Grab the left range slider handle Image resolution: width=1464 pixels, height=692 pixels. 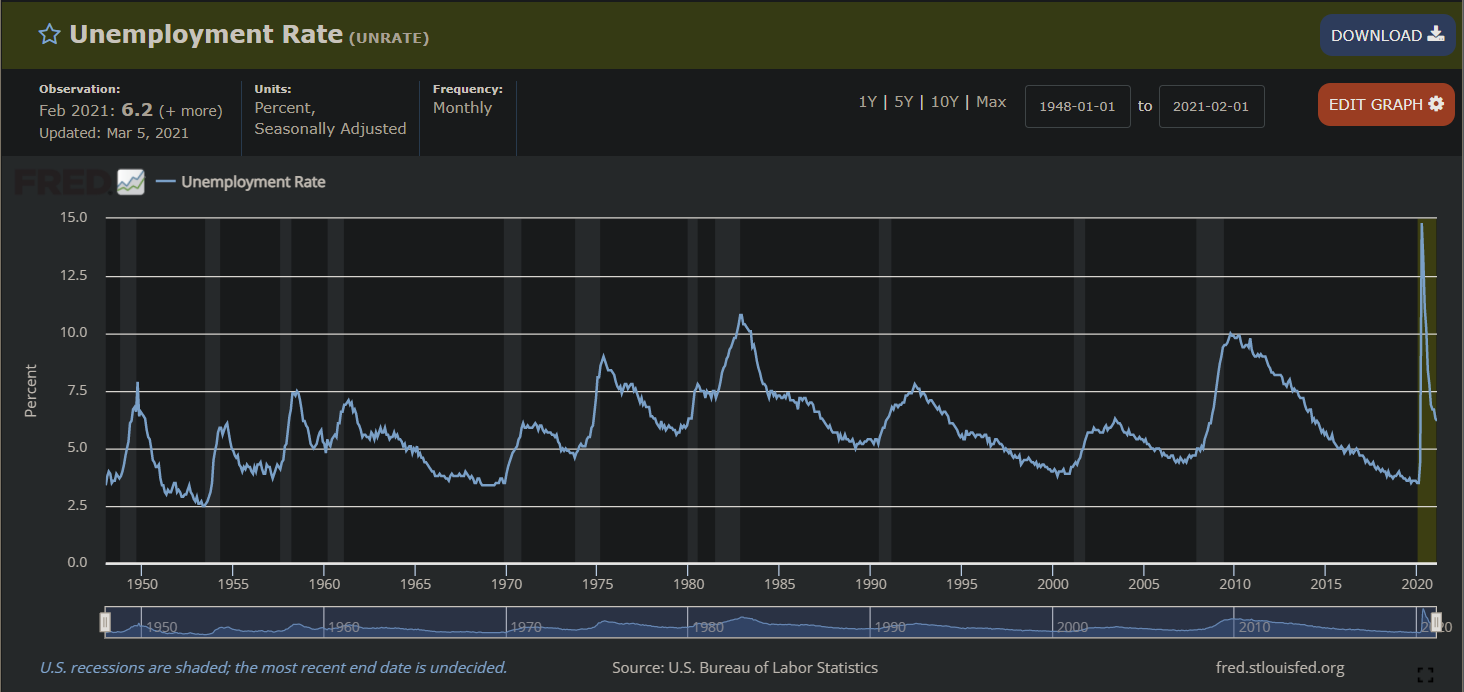(105, 623)
